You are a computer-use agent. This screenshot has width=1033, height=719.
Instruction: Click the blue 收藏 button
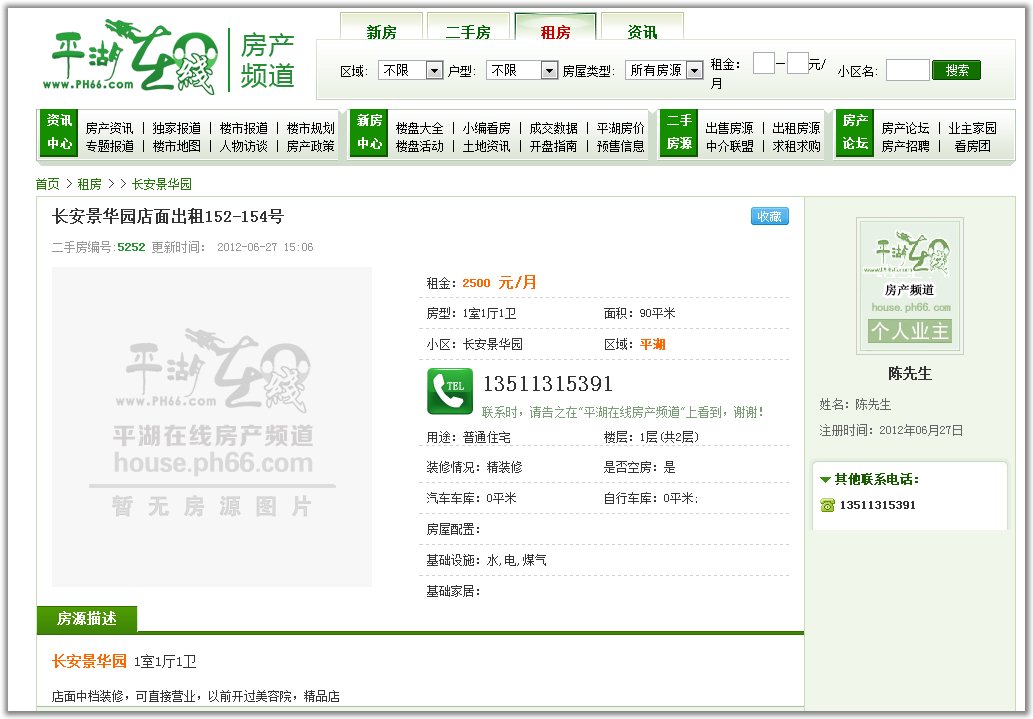pos(769,216)
